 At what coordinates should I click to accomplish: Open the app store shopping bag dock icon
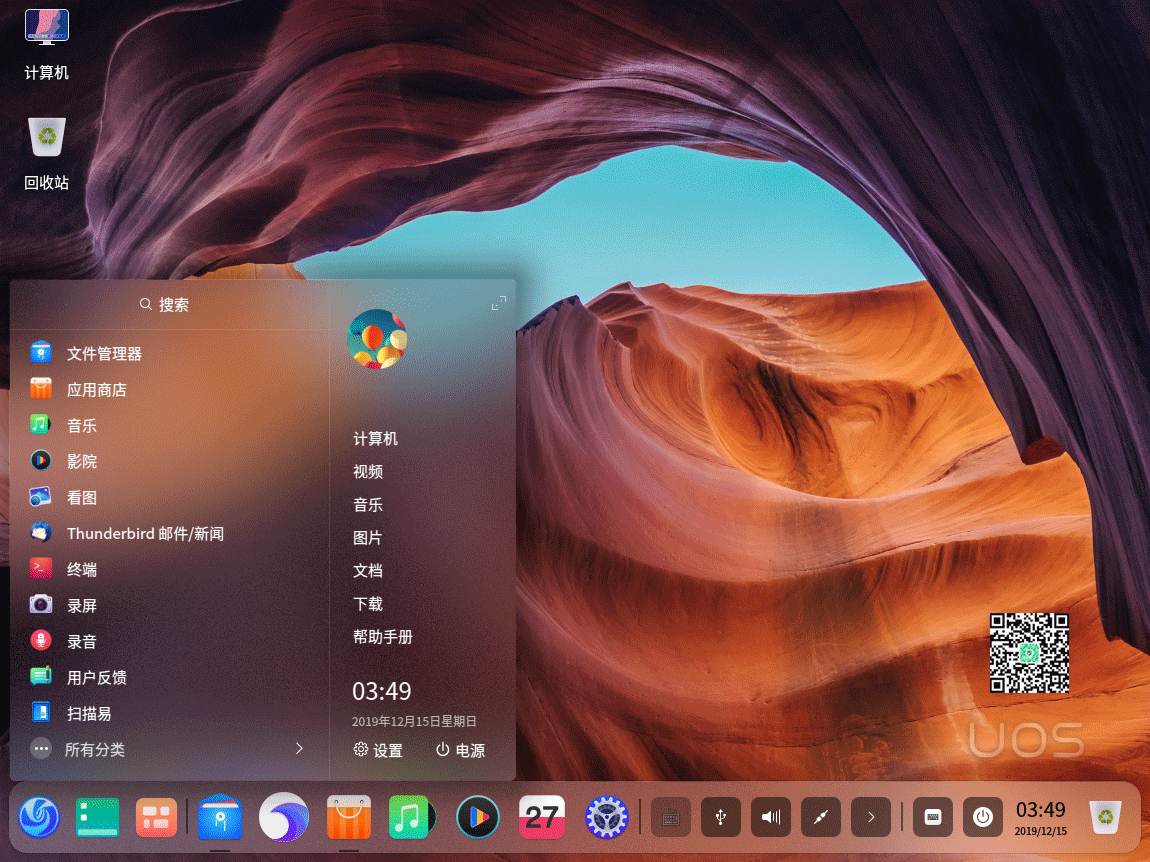349,818
